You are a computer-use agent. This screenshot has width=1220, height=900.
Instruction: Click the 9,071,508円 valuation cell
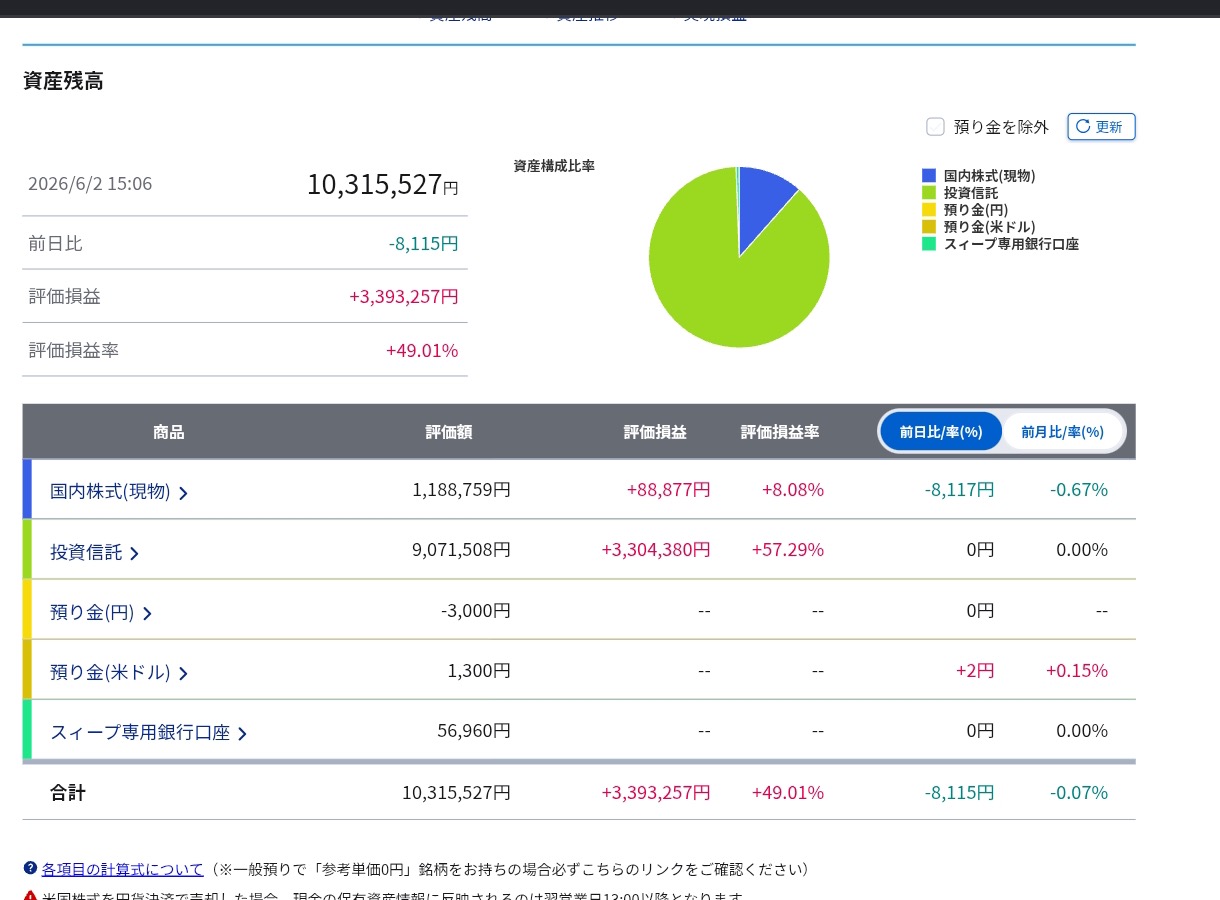pos(461,550)
